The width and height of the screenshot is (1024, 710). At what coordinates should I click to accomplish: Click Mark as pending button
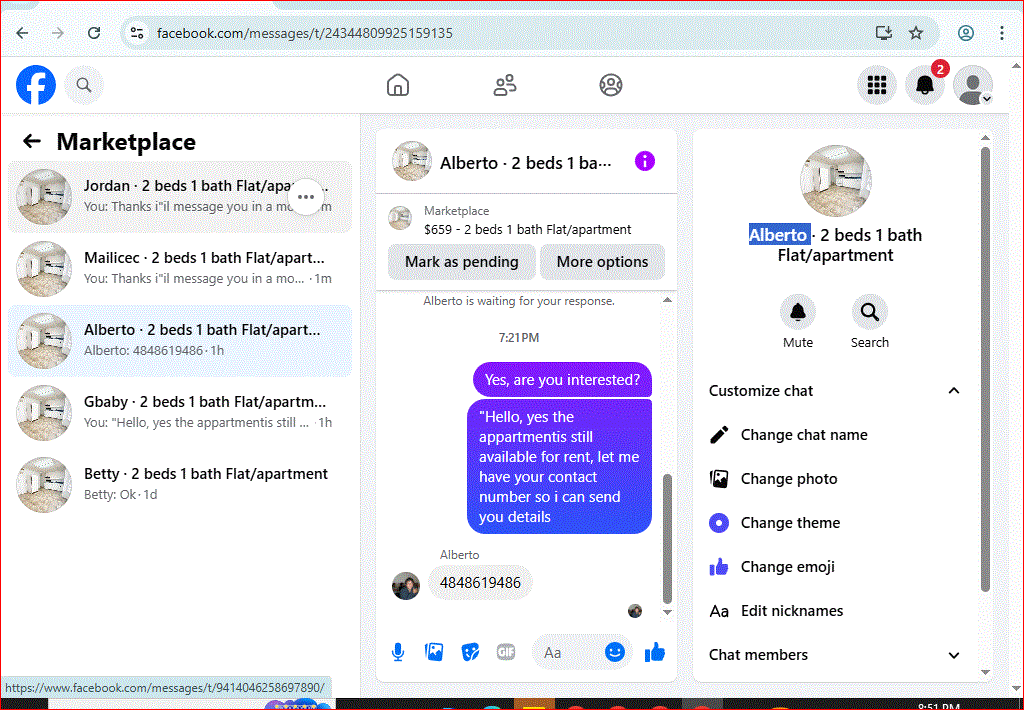[x=462, y=262]
